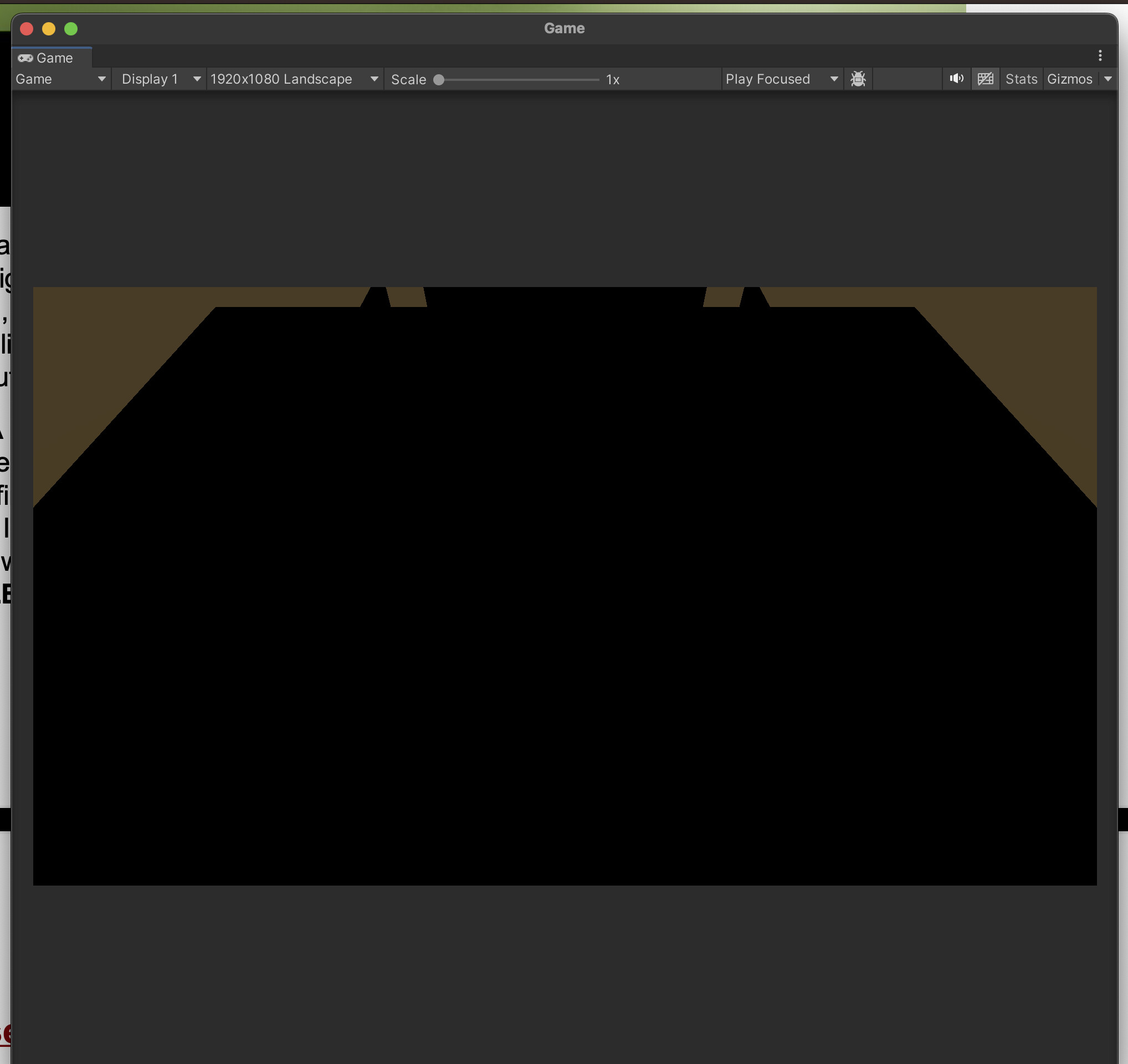The height and width of the screenshot is (1064, 1128).
Task: Click the crossed-grid VSync icon
Action: [x=986, y=79]
